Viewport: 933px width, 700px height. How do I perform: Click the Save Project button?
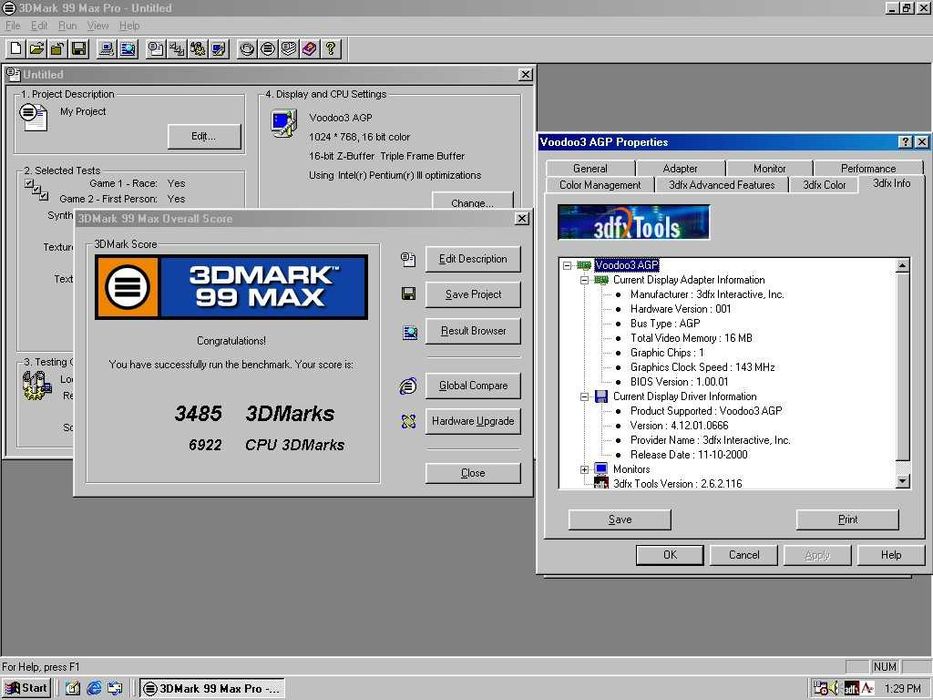pos(473,295)
